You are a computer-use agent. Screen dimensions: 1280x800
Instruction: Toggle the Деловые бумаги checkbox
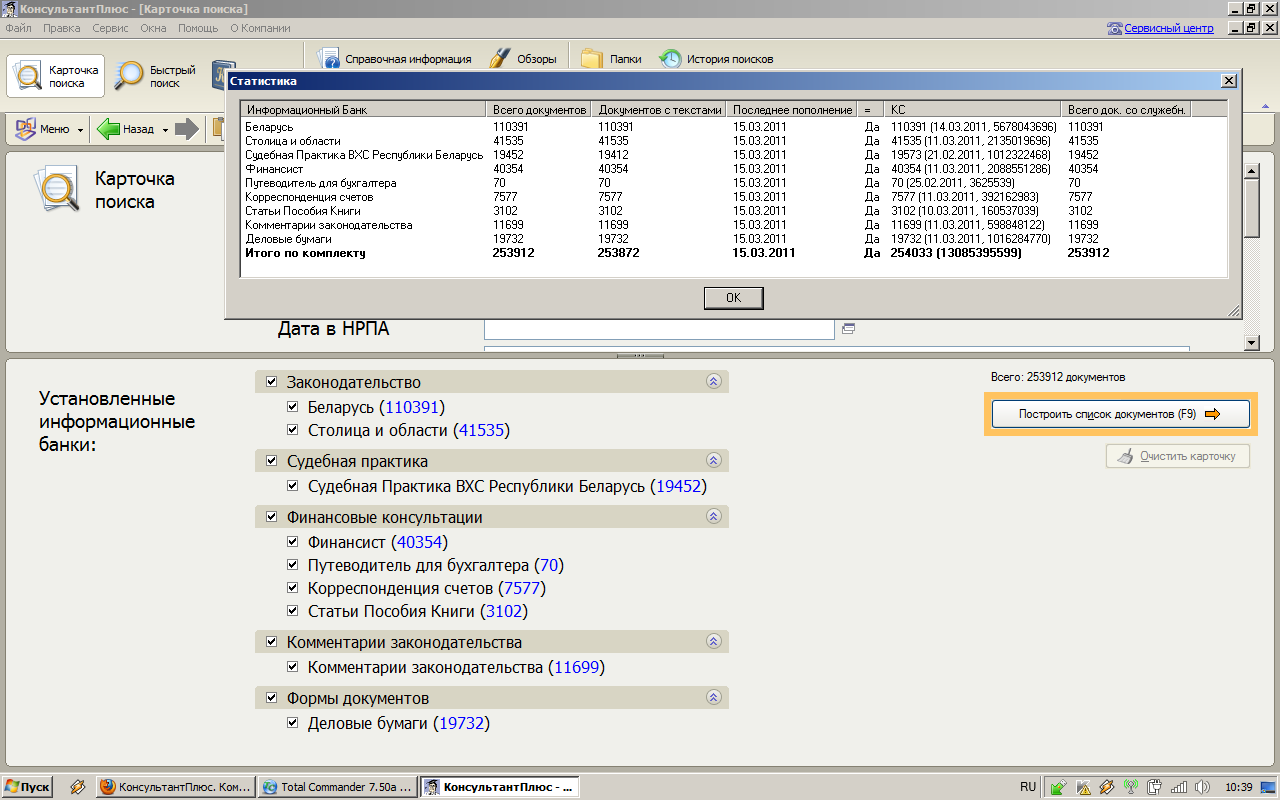(x=292, y=723)
